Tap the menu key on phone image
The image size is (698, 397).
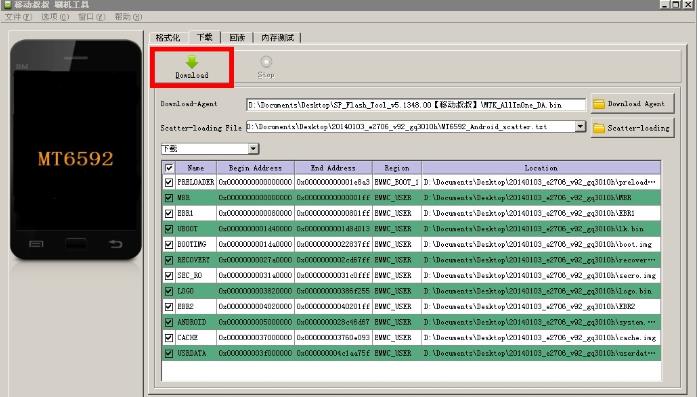(36, 243)
